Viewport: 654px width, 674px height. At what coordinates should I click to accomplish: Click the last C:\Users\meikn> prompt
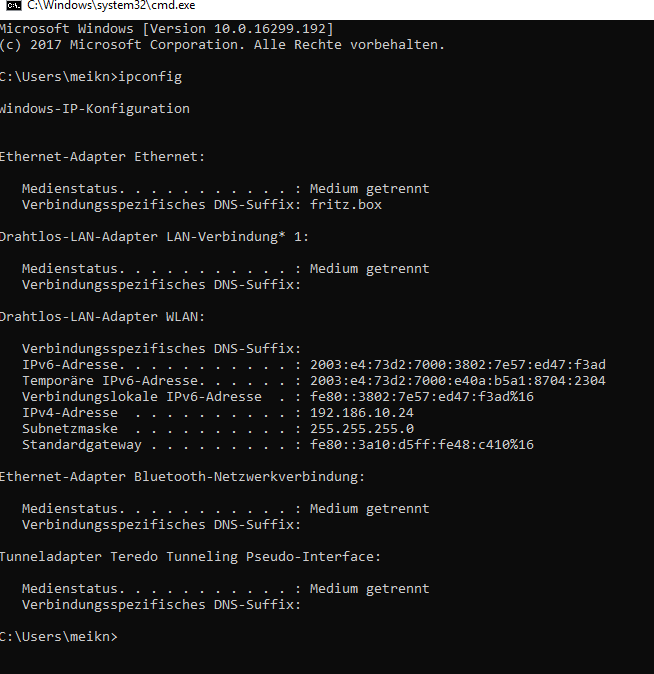58,637
